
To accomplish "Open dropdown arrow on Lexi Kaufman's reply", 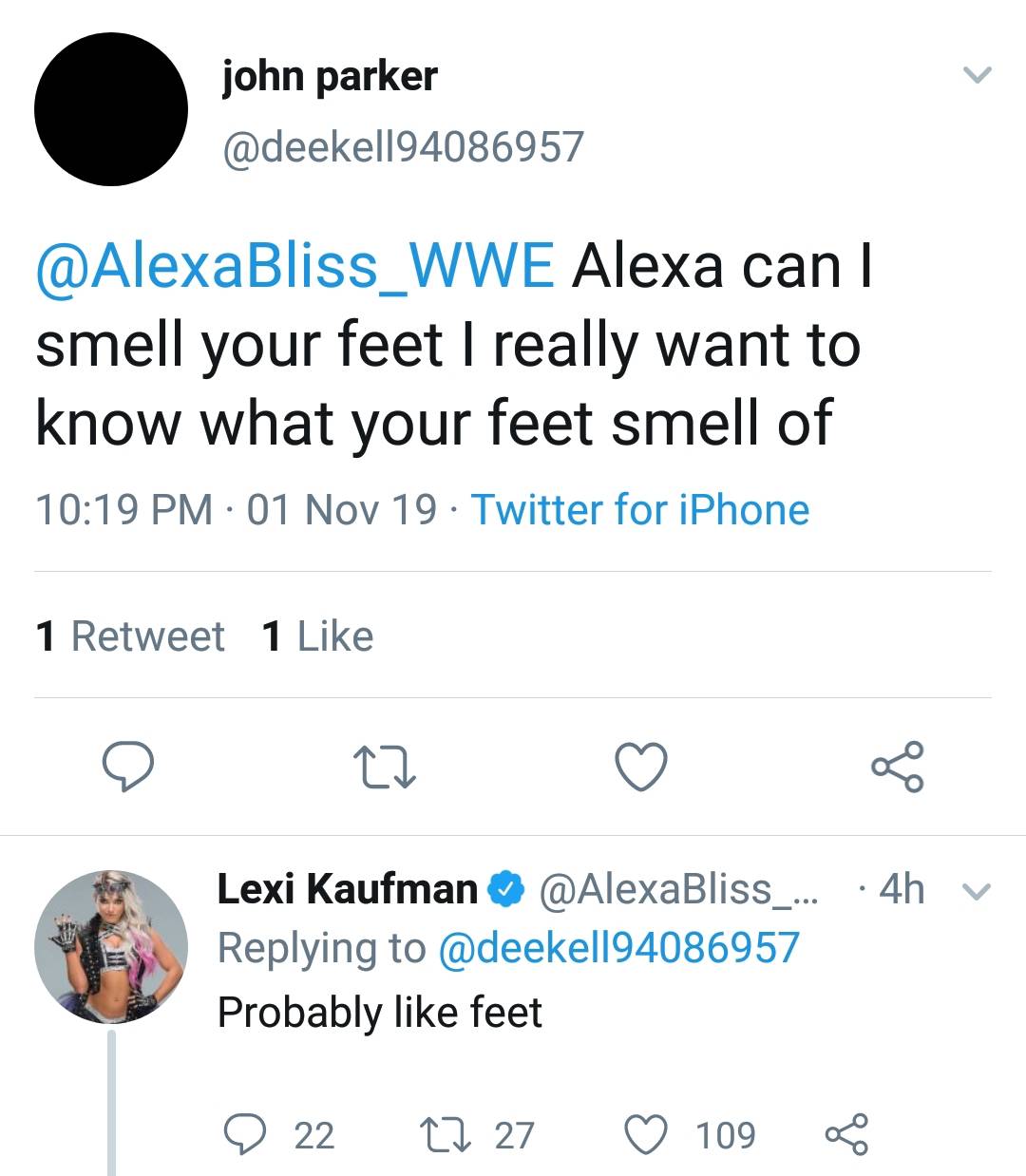I will (977, 891).
